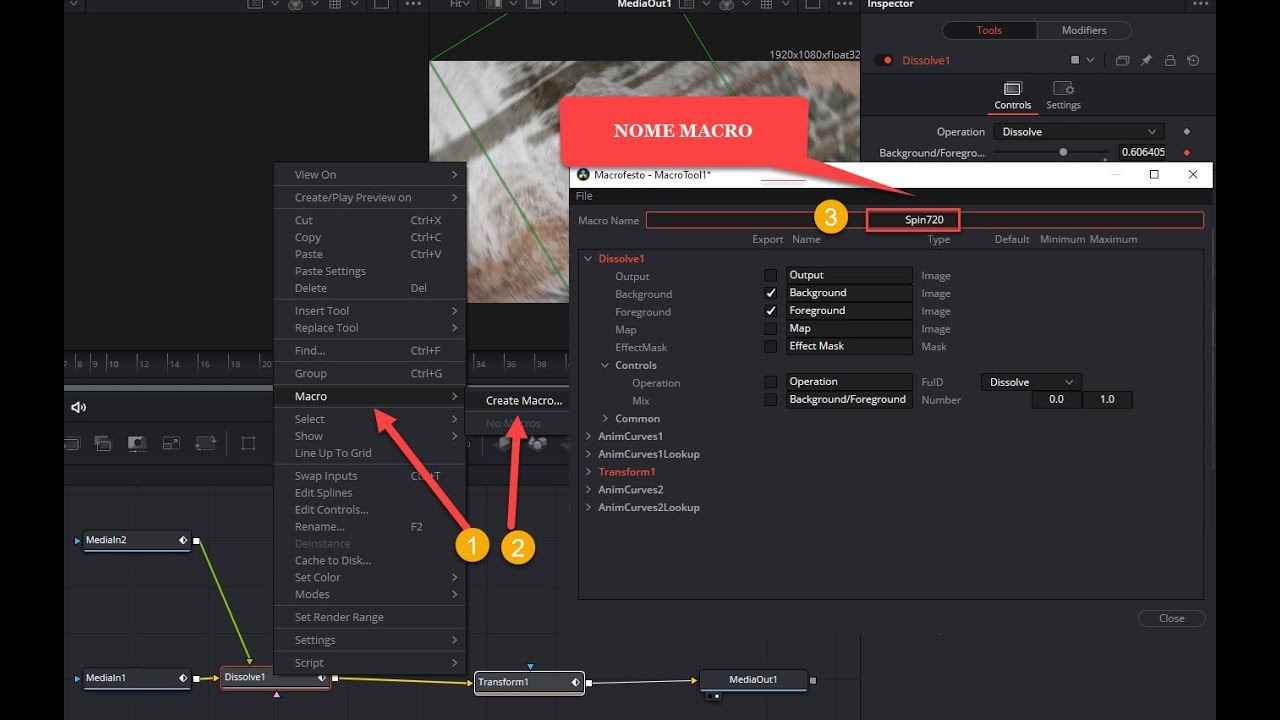Select the MediaIn2 node
This screenshot has height=720, width=1280.
pos(136,541)
